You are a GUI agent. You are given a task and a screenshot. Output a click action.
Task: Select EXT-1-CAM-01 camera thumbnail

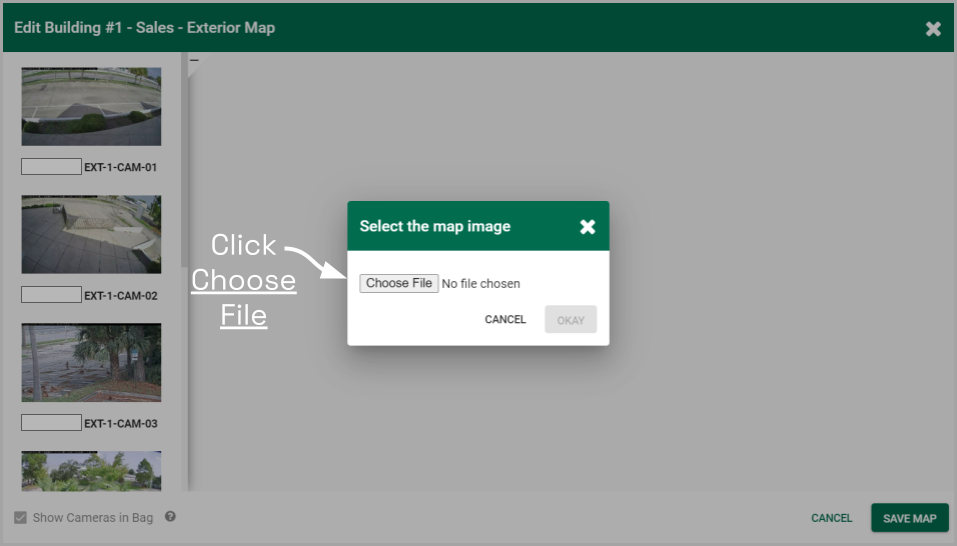[x=92, y=106]
